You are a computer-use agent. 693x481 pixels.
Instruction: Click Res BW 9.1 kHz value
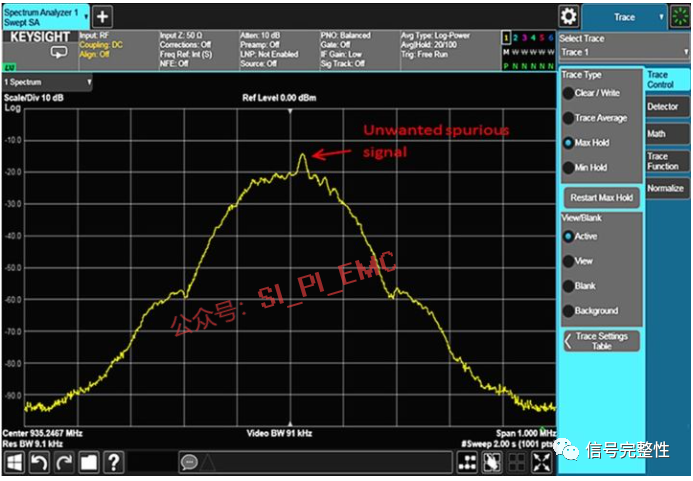[33, 444]
